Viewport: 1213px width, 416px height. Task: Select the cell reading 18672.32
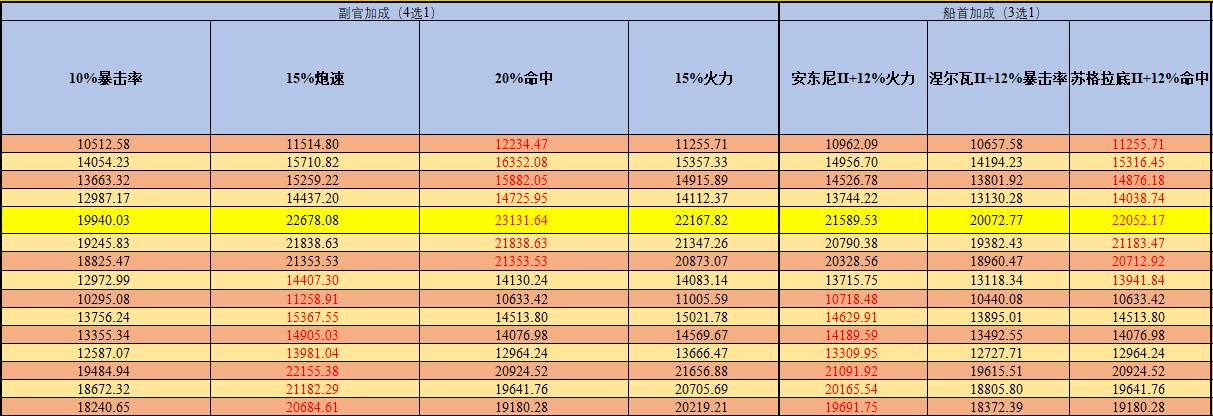tap(105, 388)
